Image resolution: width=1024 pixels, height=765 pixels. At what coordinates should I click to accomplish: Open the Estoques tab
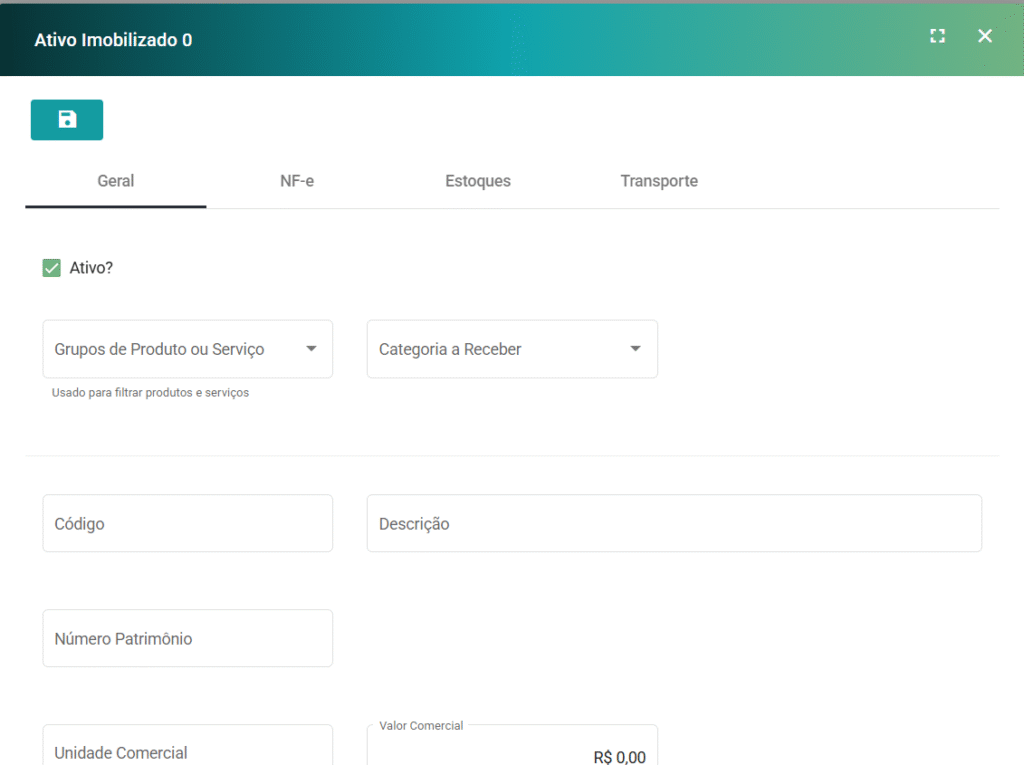click(478, 181)
